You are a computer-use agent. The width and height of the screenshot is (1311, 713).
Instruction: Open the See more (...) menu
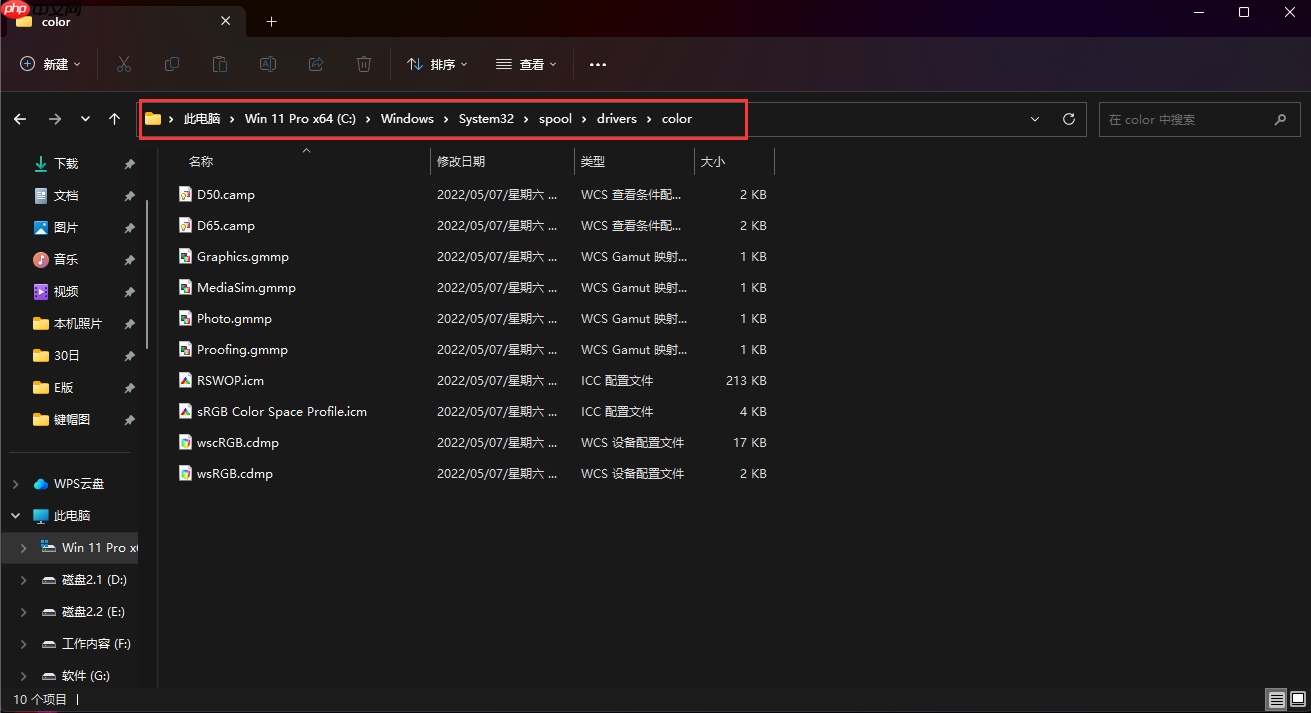[598, 64]
